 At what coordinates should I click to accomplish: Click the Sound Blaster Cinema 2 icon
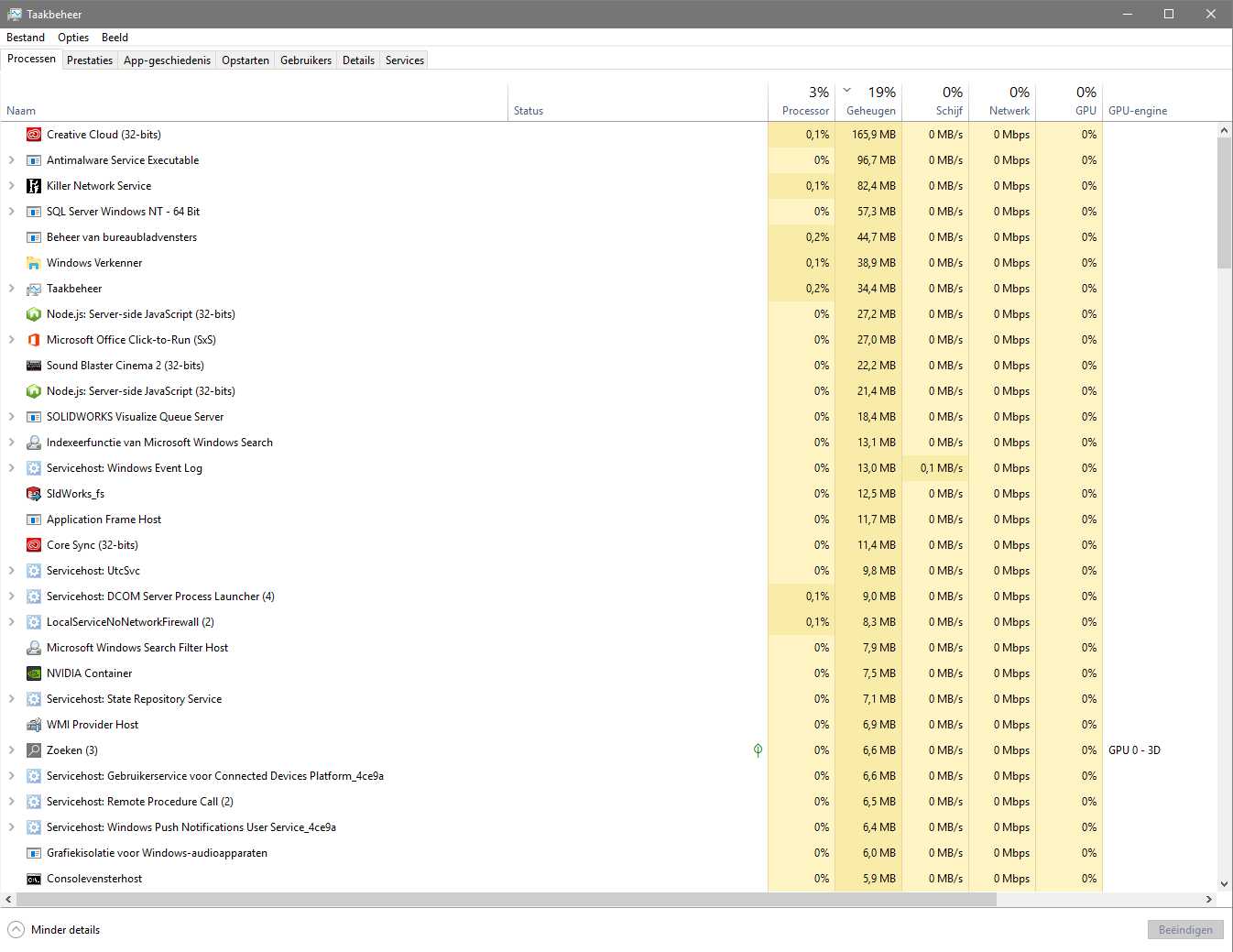(34, 366)
